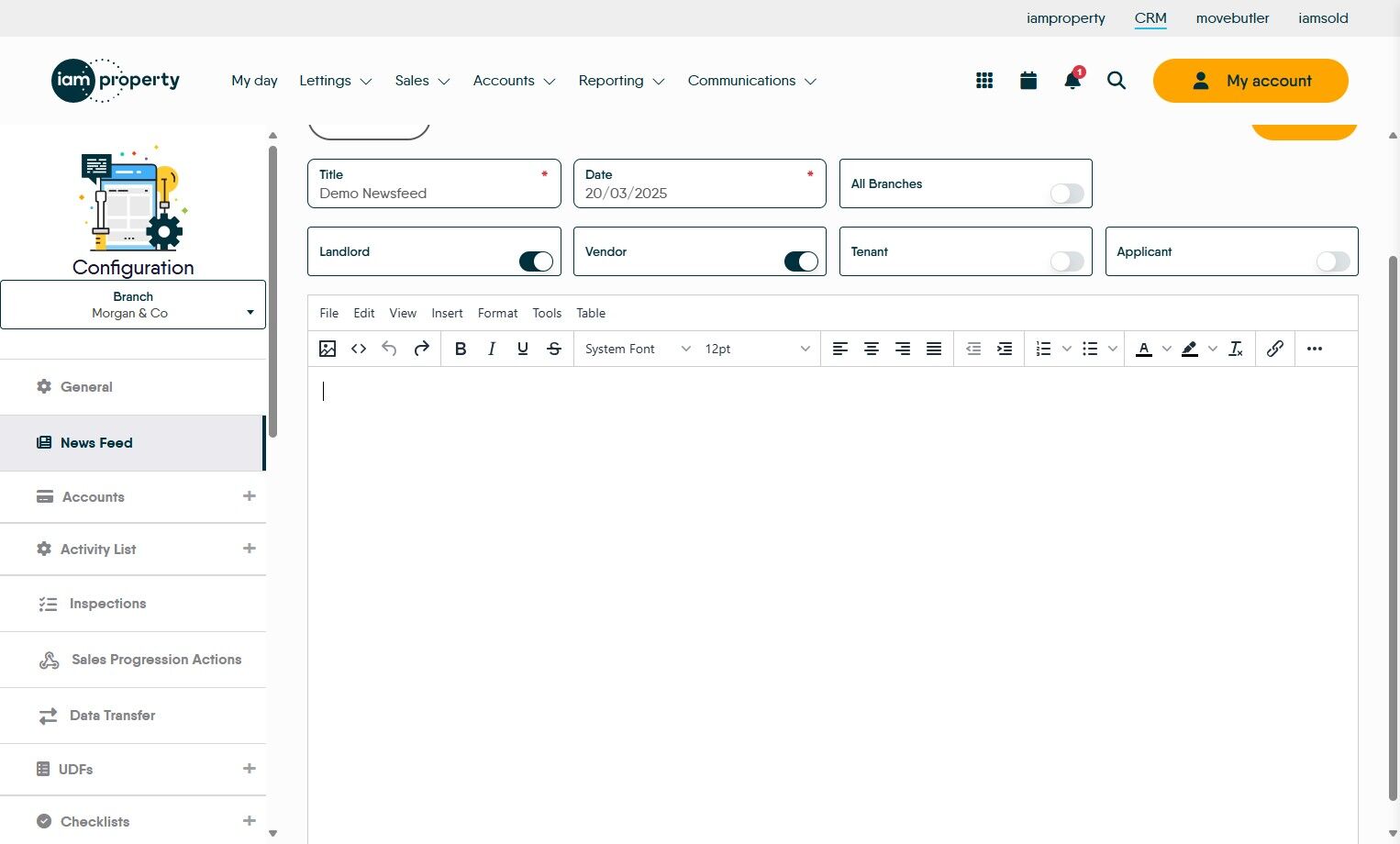Open the notifications bell
Viewport: 1400px width, 844px height.
point(1072,80)
